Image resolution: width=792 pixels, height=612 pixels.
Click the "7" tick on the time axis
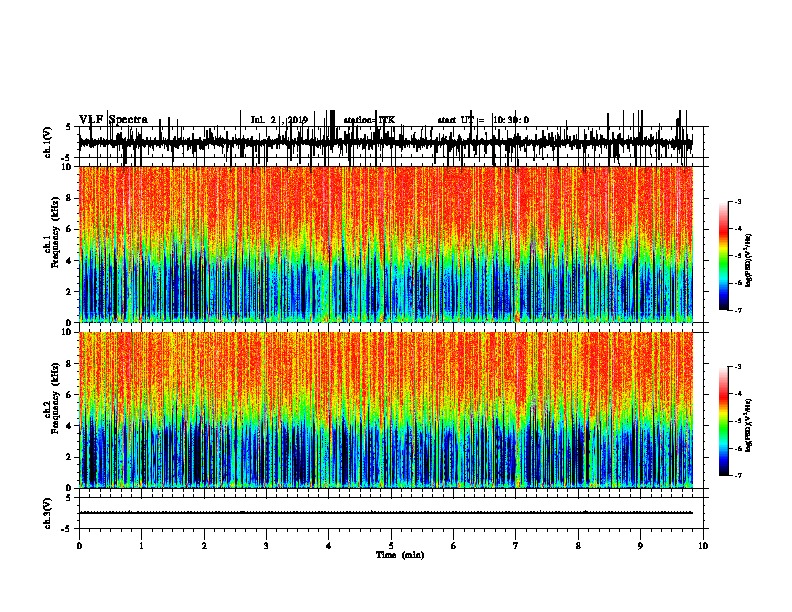[x=516, y=546]
